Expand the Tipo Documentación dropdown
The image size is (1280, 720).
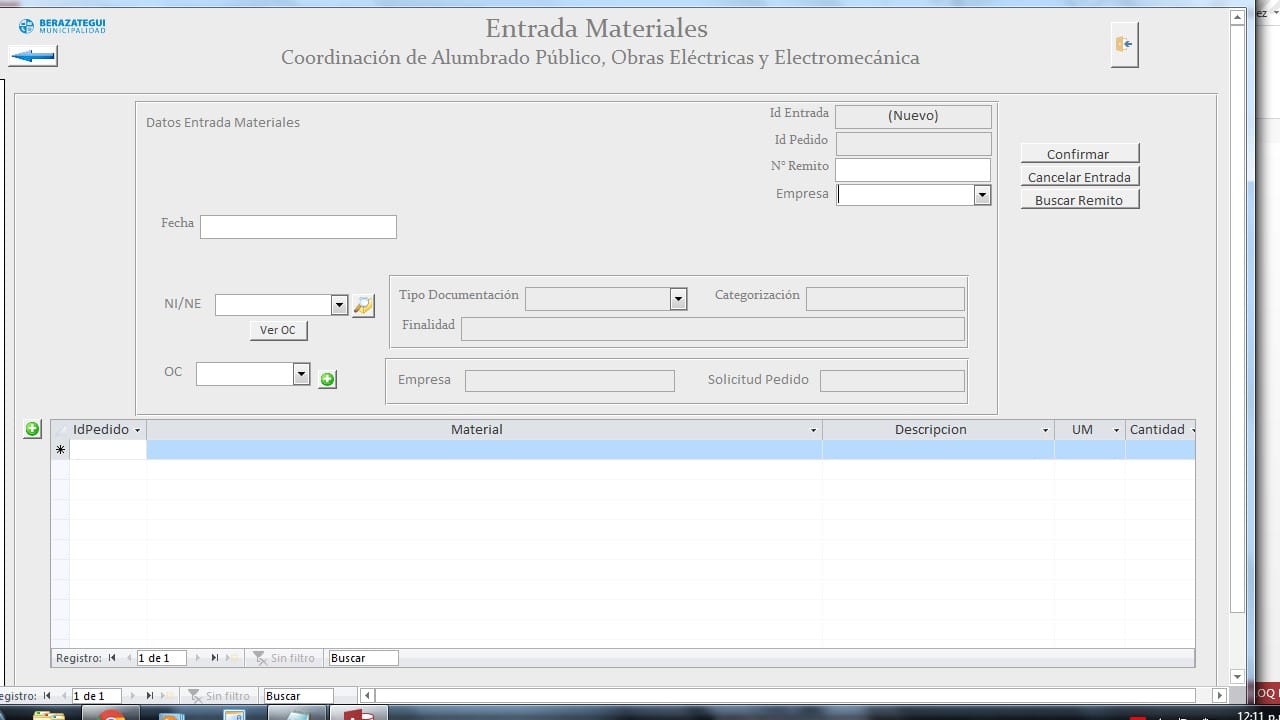(x=678, y=299)
